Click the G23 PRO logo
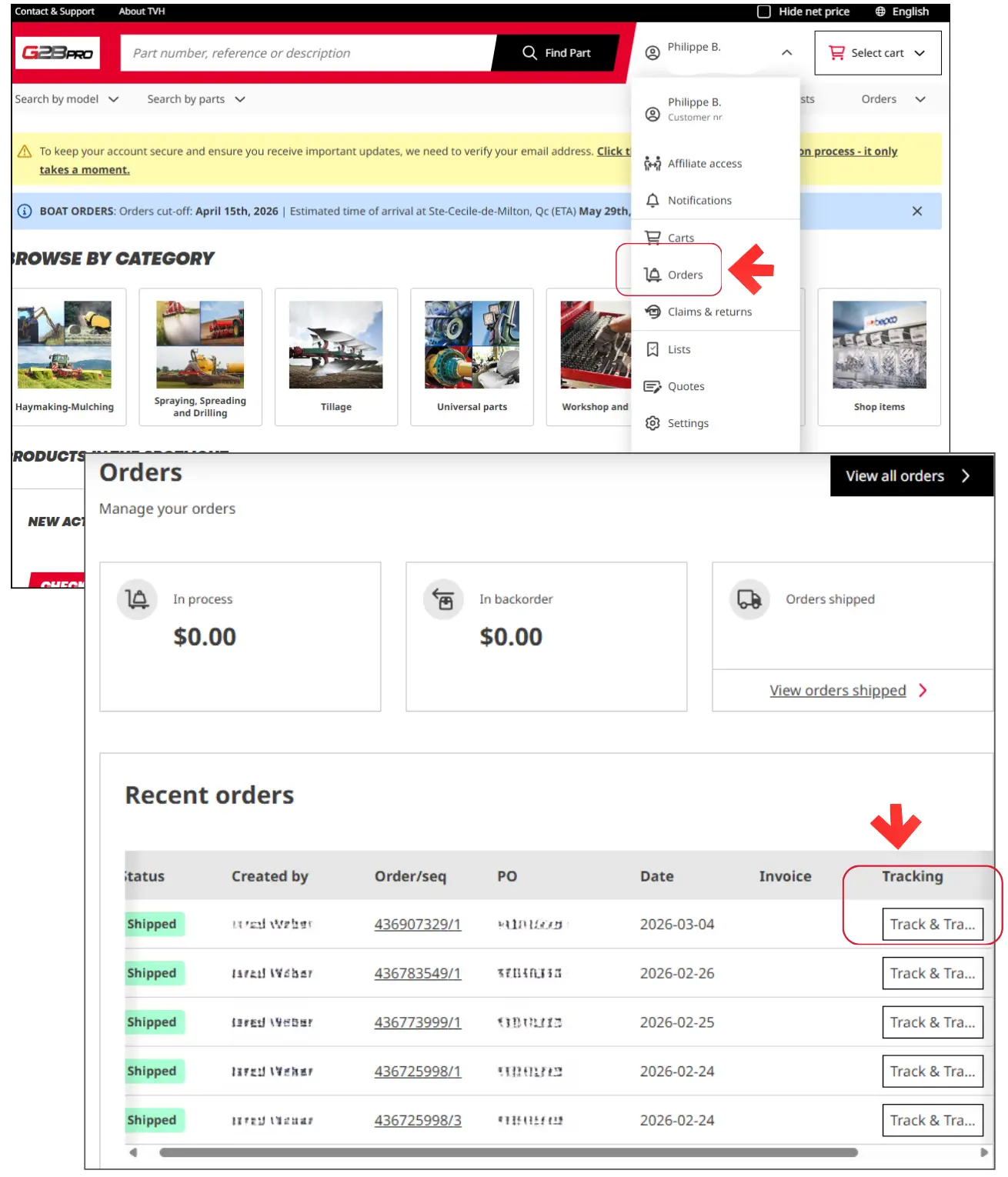This screenshot has width=1008, height=1177. (58, 53)
